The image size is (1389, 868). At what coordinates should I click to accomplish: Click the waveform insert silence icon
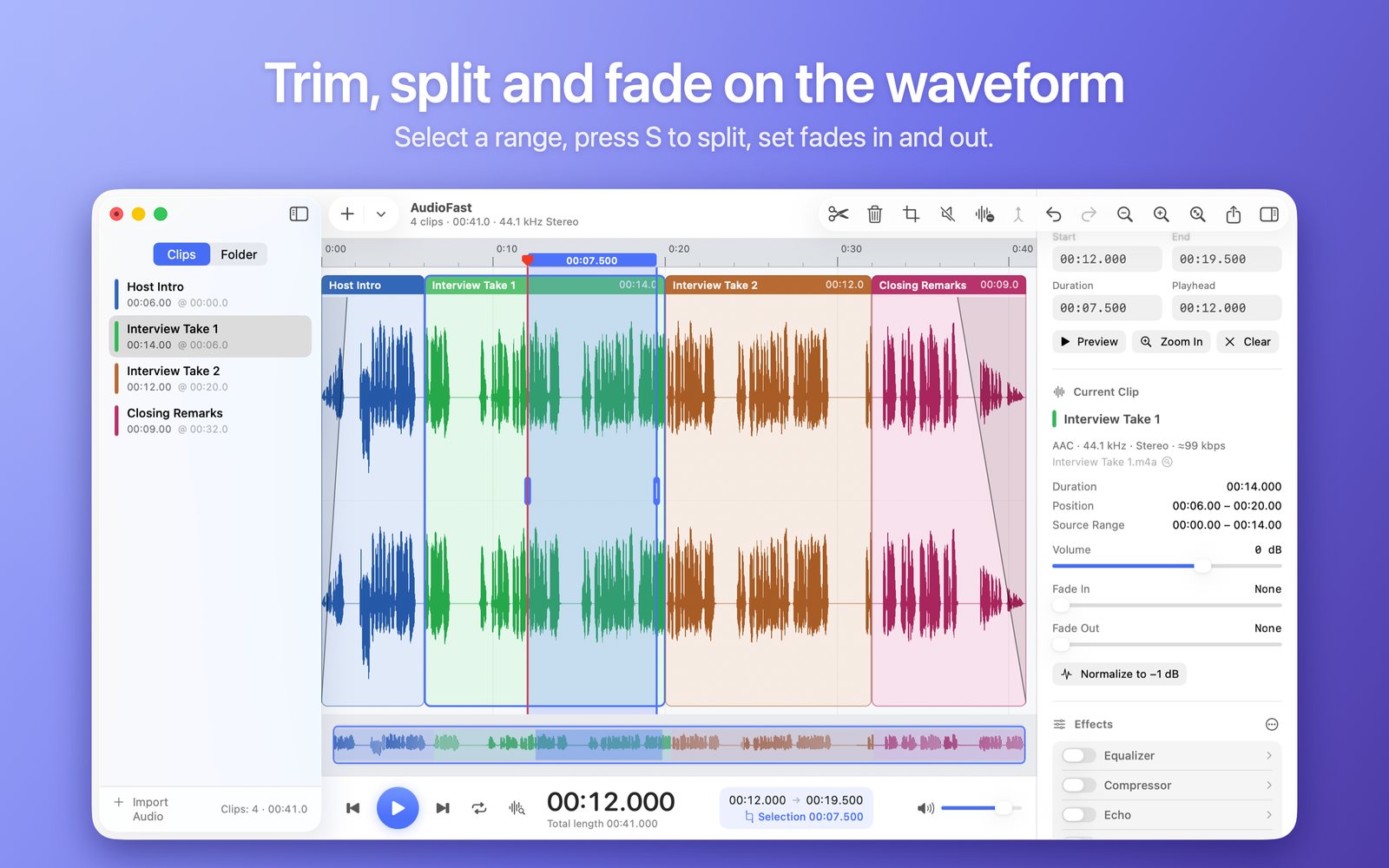tap(984, 214)
